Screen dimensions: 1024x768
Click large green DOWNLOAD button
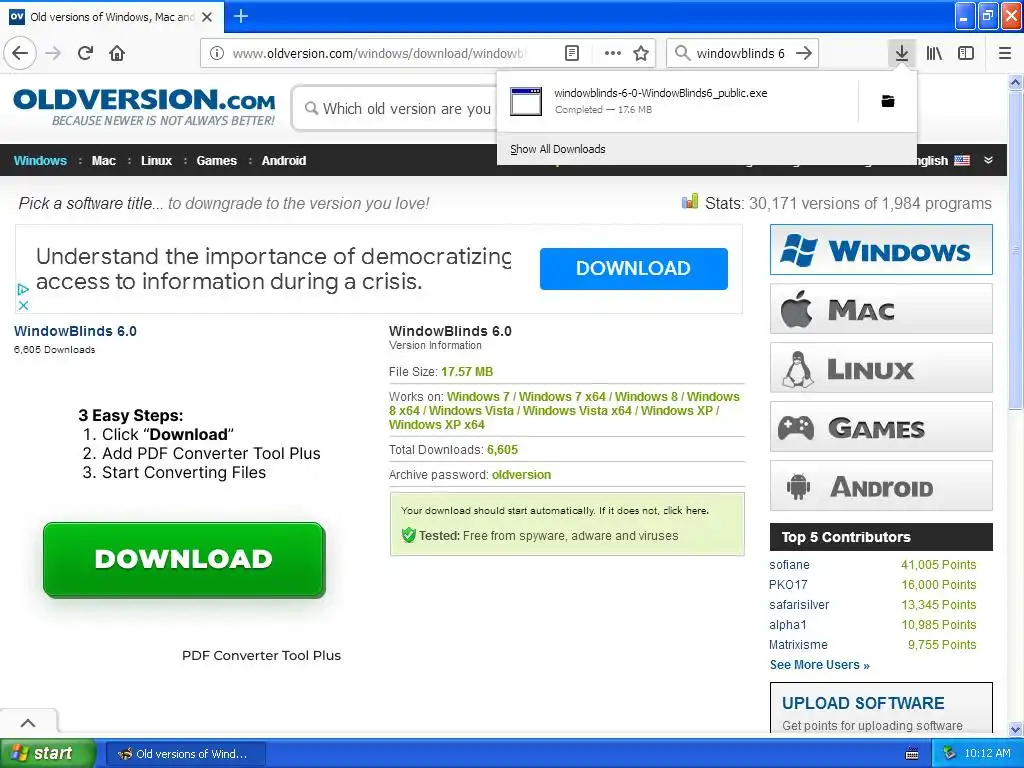(184, 560)
